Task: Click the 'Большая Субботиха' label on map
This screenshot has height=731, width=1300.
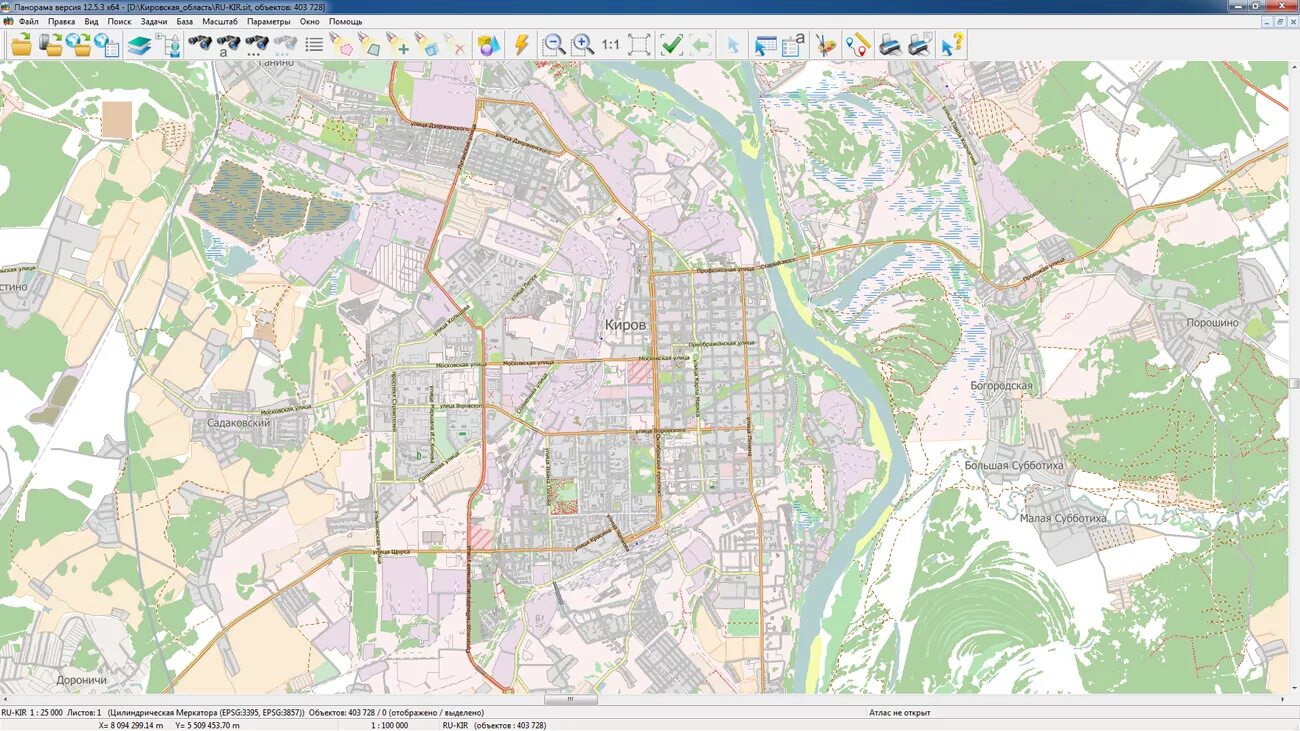Action: [x=1014, y=466]
